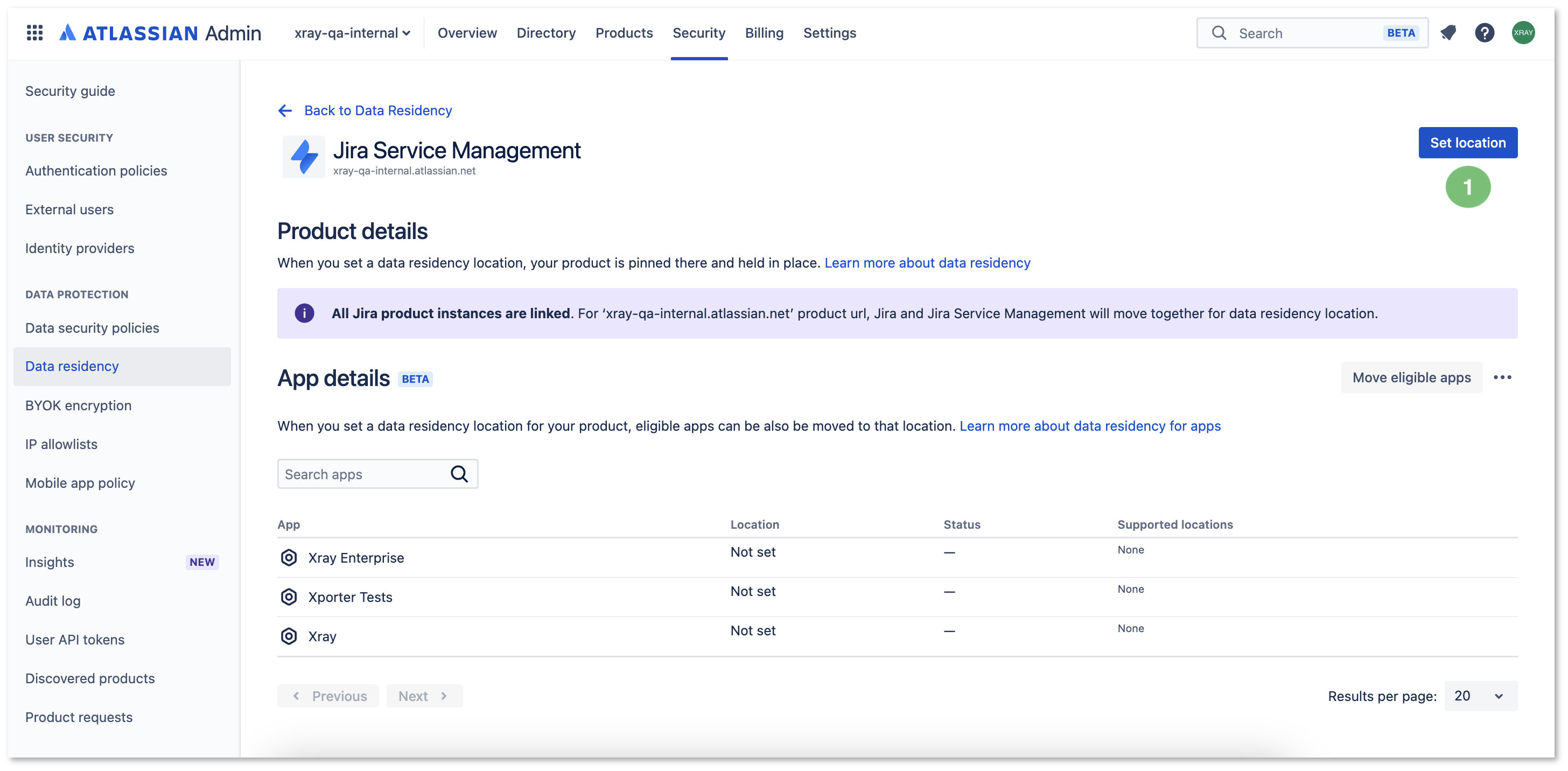
Task: Open IP allowlists in the sidebar
Action: [x=61, y=444]
